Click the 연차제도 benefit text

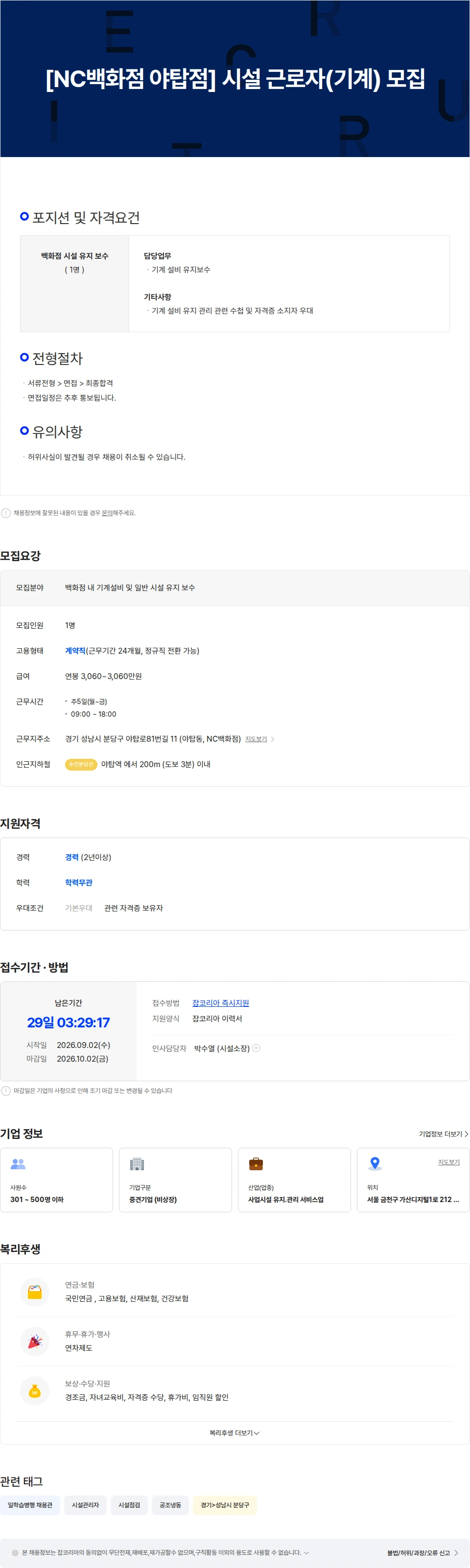(x=78, y=1348)
